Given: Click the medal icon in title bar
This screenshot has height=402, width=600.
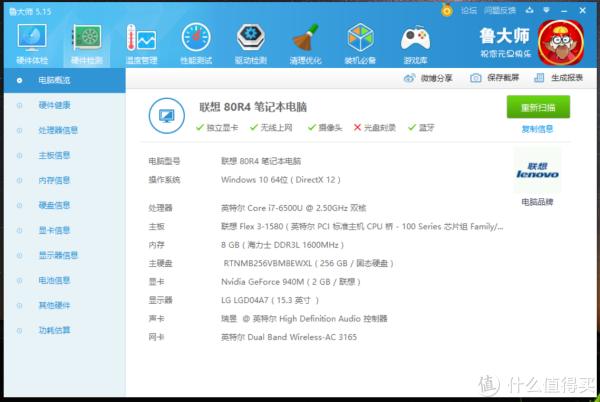Looking at the screenshot, I should tap(447, 10).
